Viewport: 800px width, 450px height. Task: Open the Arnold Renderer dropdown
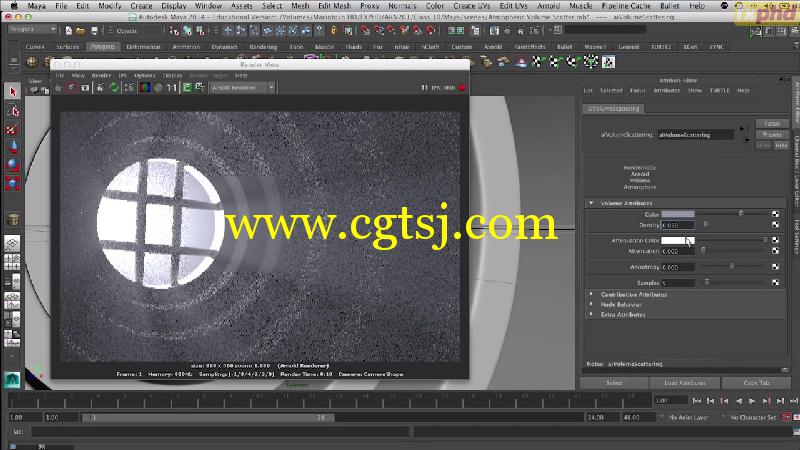[243, 88]
